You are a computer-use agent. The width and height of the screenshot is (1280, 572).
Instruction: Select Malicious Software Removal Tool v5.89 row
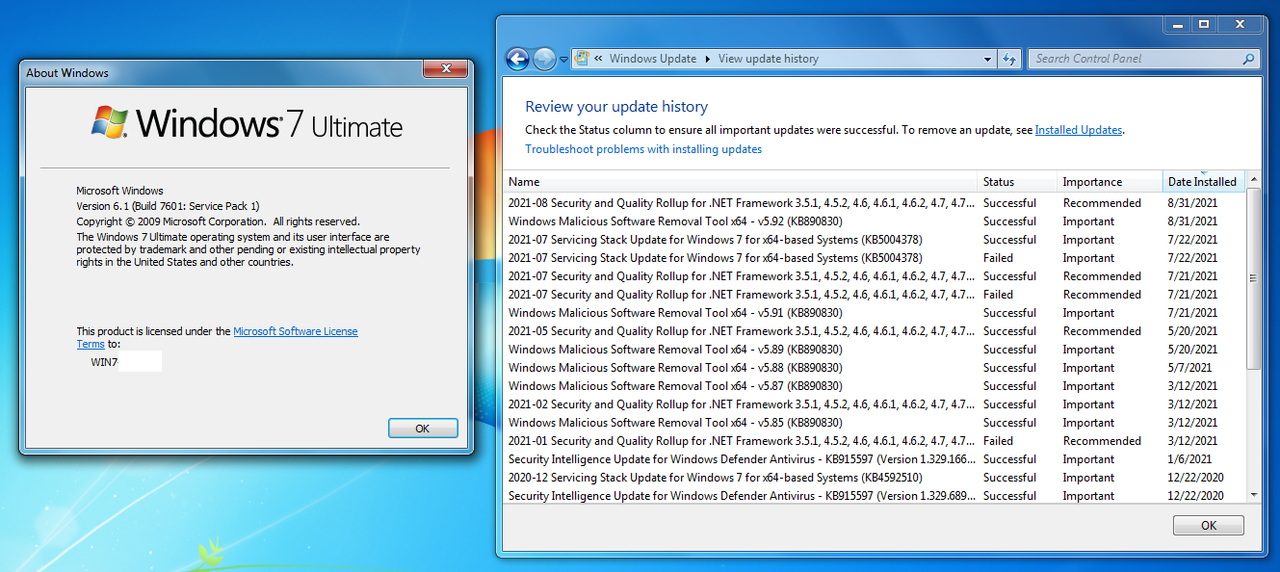pyautogui.click(x=875, y=350)
